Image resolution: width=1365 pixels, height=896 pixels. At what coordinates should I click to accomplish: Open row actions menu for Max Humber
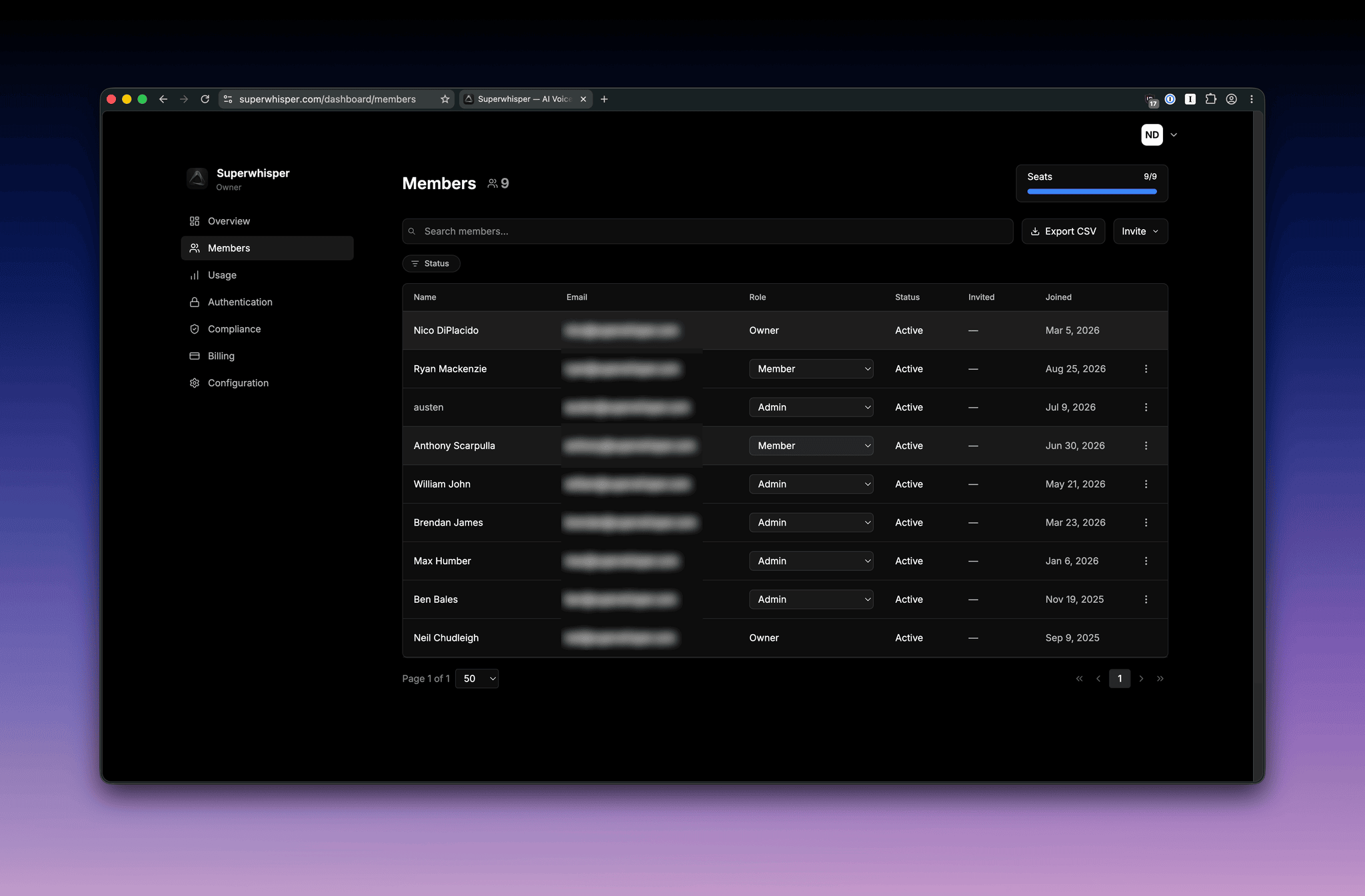pyautogui.click(x=1146, y=561)
